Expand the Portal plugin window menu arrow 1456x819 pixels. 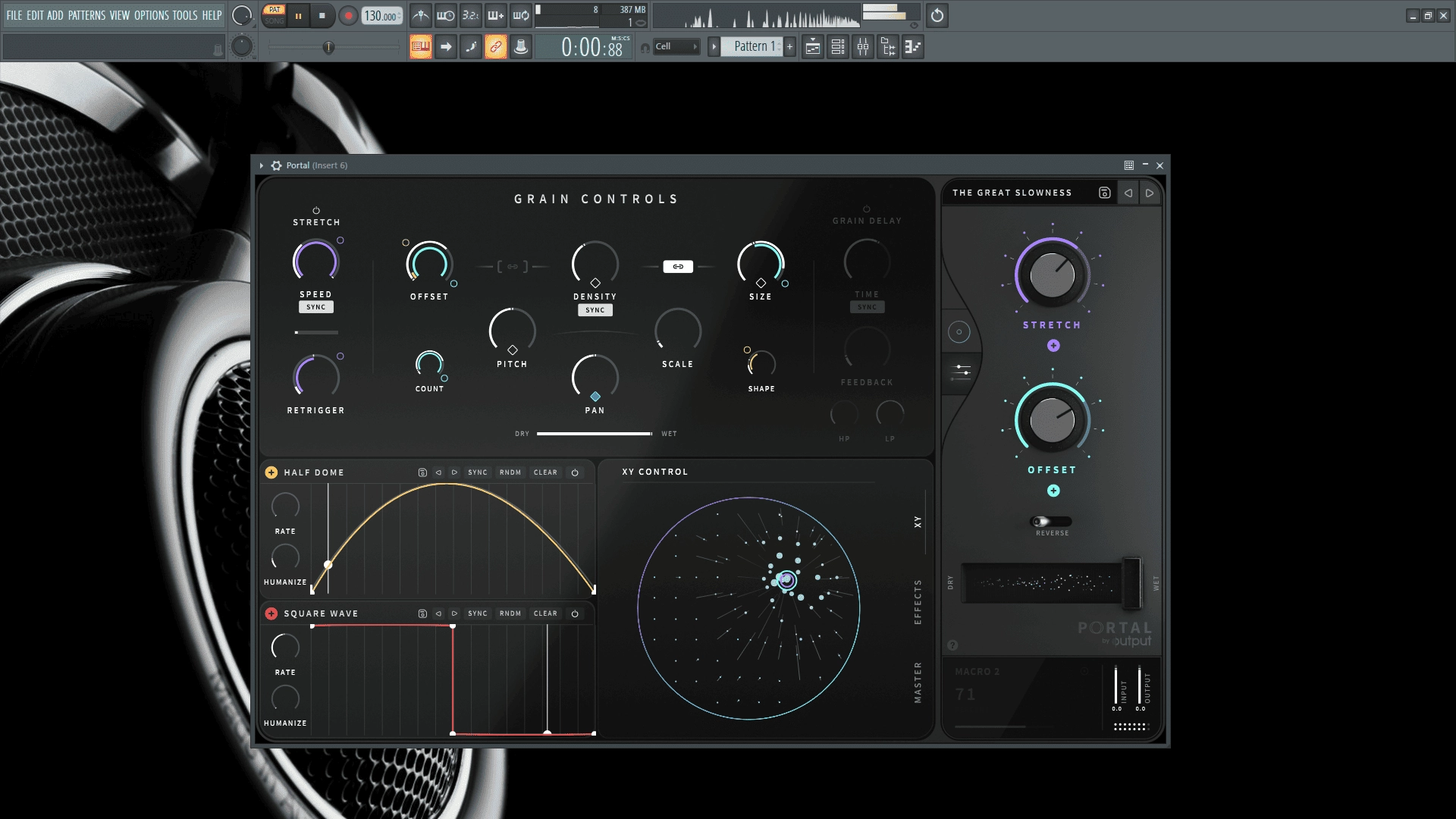pyautogui.click(x=262, y=165)
